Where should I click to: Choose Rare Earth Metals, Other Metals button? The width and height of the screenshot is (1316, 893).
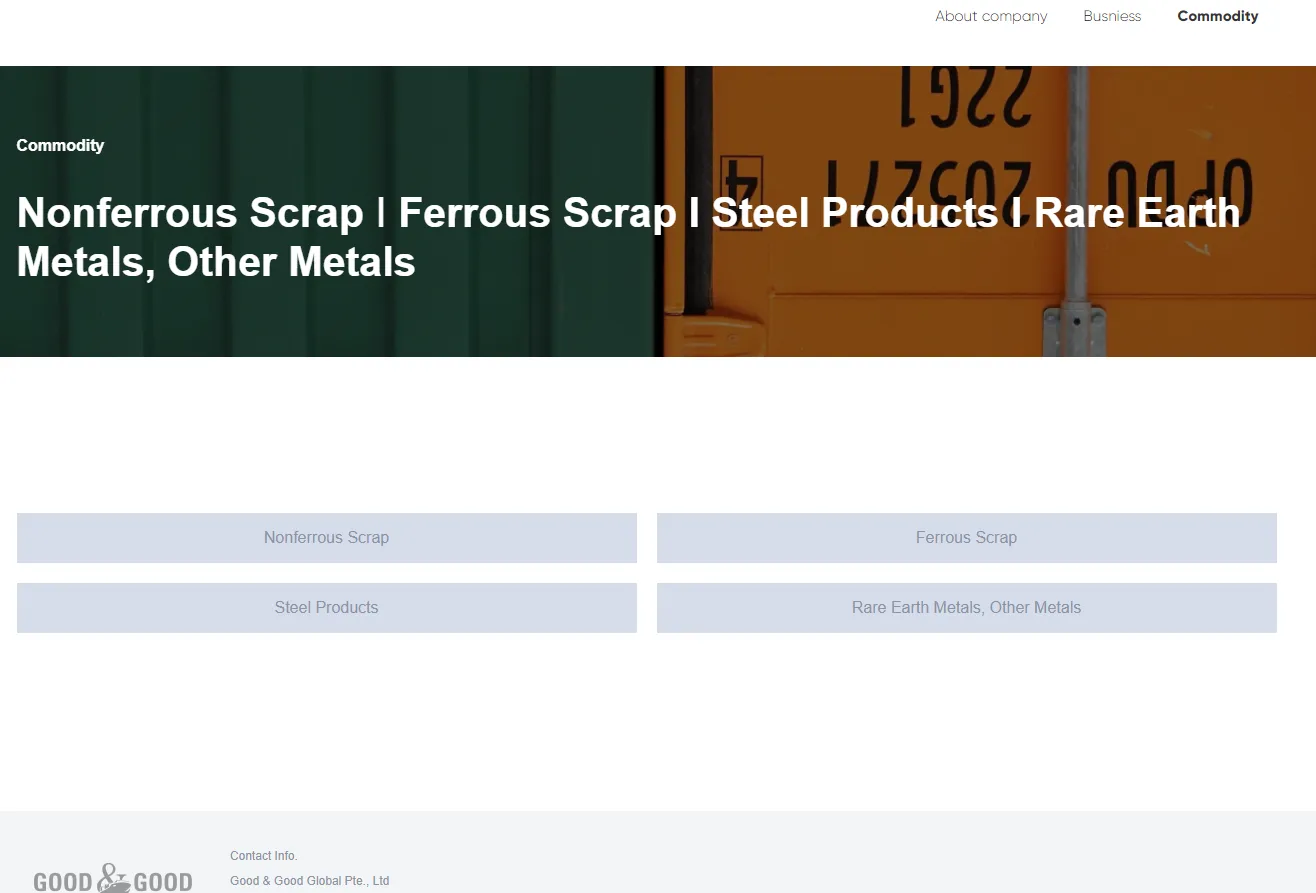pyautogui.click(x=967, y=608)
